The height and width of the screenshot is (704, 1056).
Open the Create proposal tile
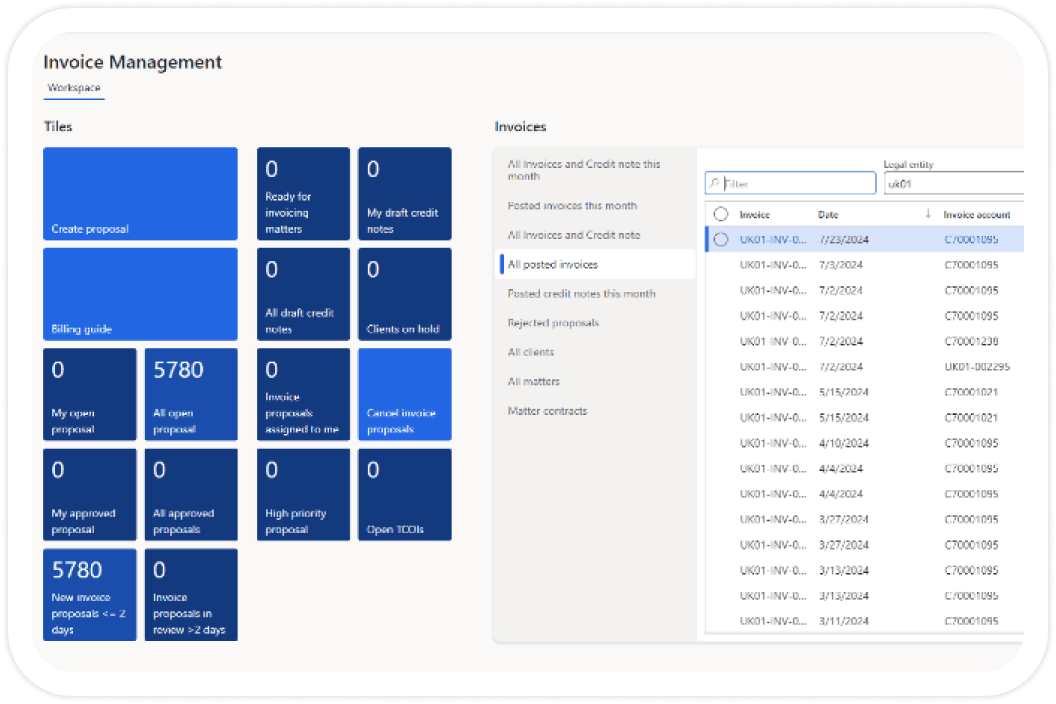tap(140, 193)
